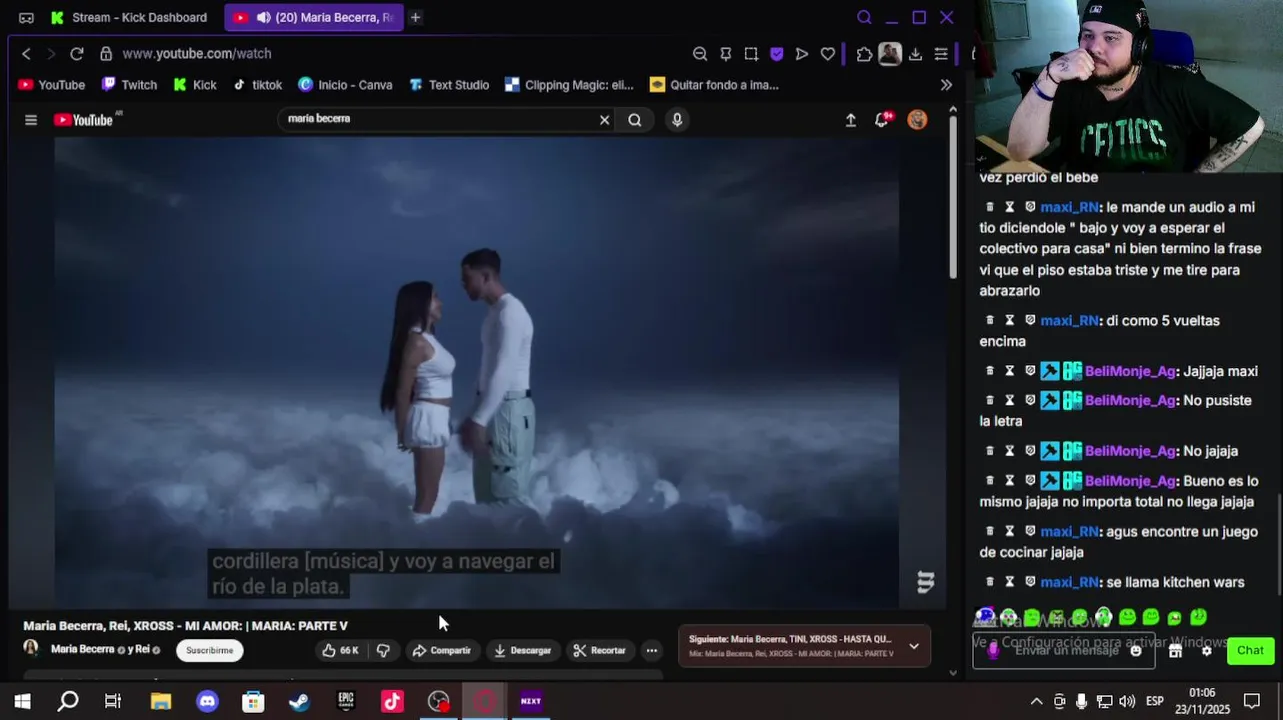Open the YouTube bookmark

point(51,85)
